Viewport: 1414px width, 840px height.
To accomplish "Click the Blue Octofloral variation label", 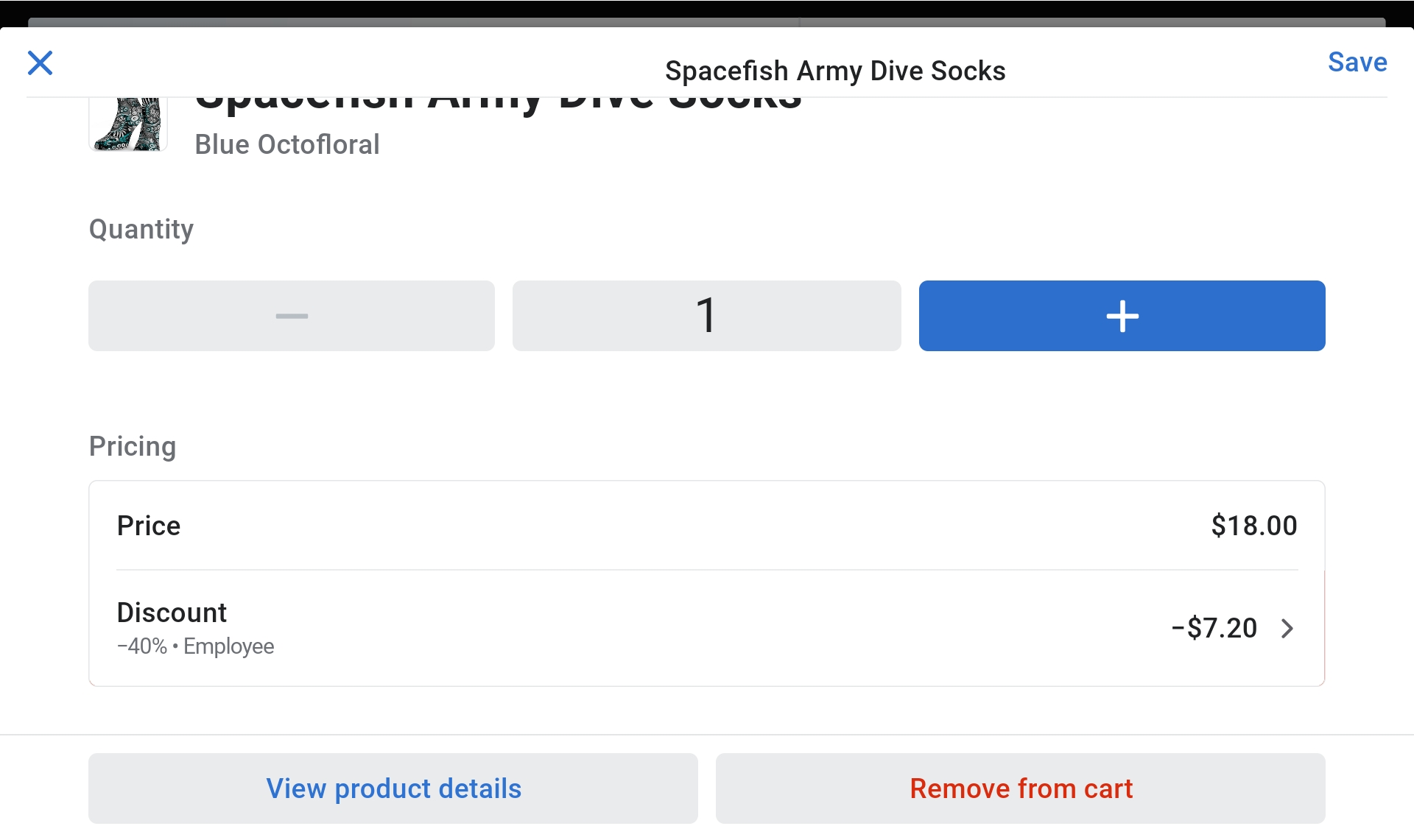I will click(x=287, y=144).
